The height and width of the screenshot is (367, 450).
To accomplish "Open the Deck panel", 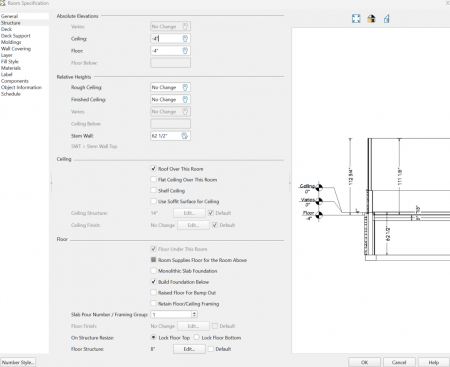I will click(6, 29).
